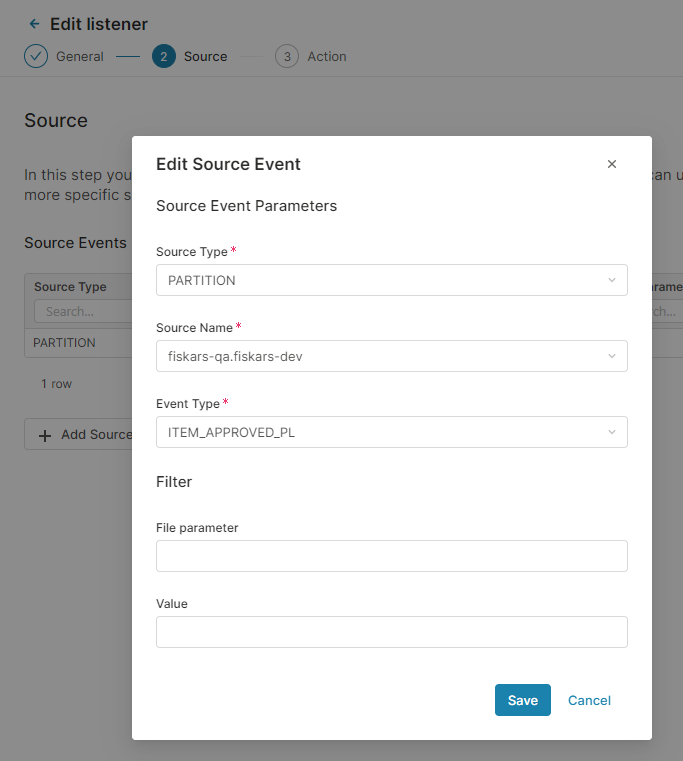Select the PARTITION row in Source Events

(65, 343)
